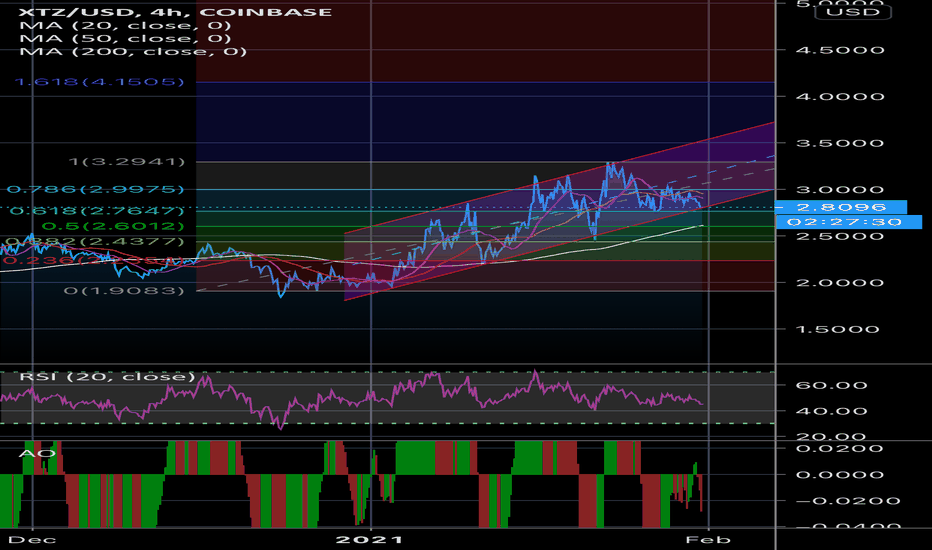Click the 1.5000 price axis label
Viewport: 932px width, 550px height.
pos(838,329)
